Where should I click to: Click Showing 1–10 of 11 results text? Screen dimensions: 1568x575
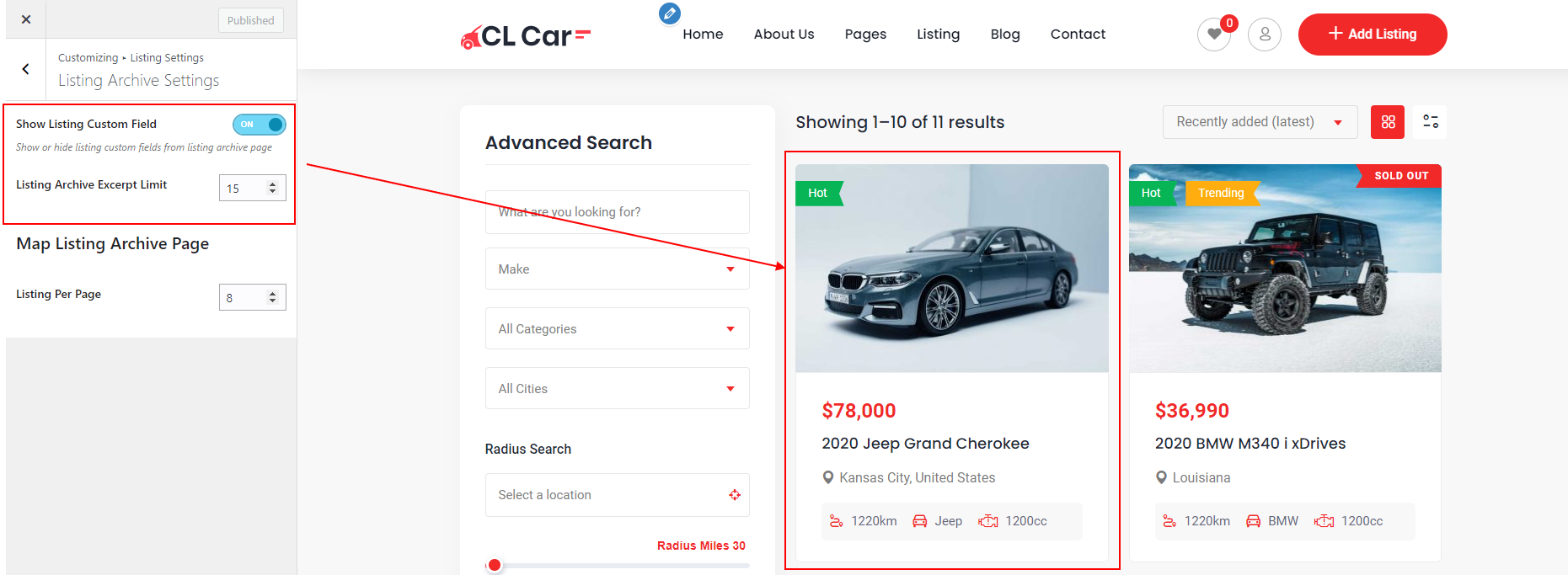click(x=900, y=122)
